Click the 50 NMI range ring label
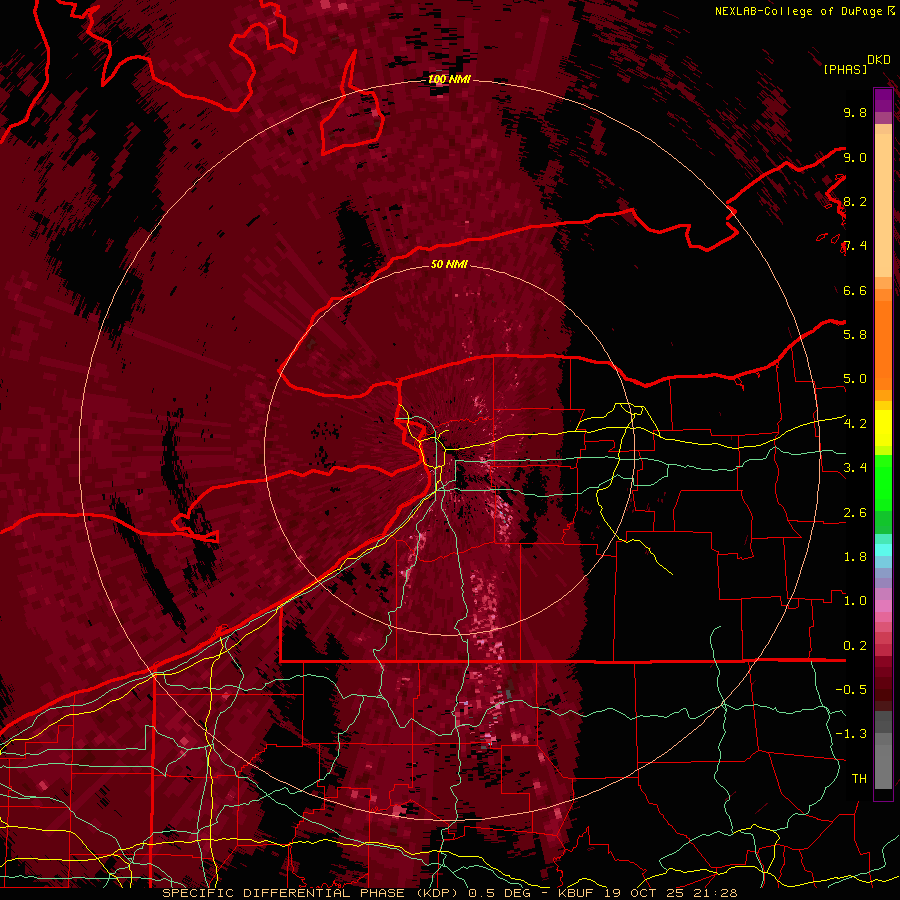The height and width of the screenshot is (900, 900). coord(449,264)
